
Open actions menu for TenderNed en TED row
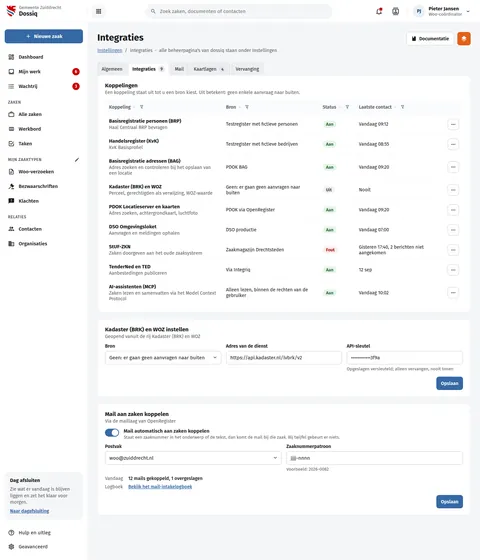click(453, 270)
